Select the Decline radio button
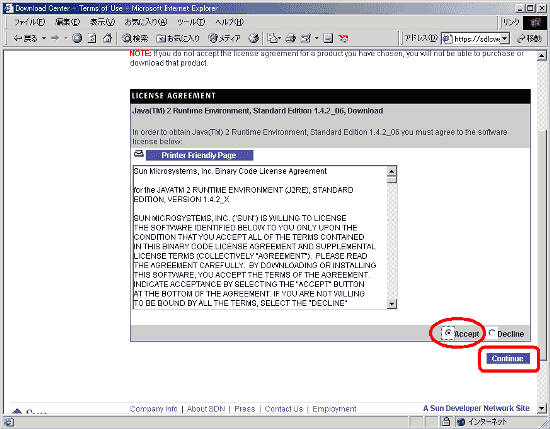Screen dimensions: 550x429 492,333
